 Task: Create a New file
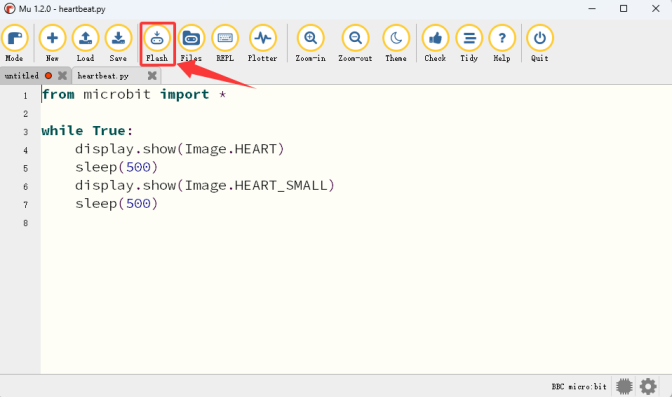[x=52, y=43]
